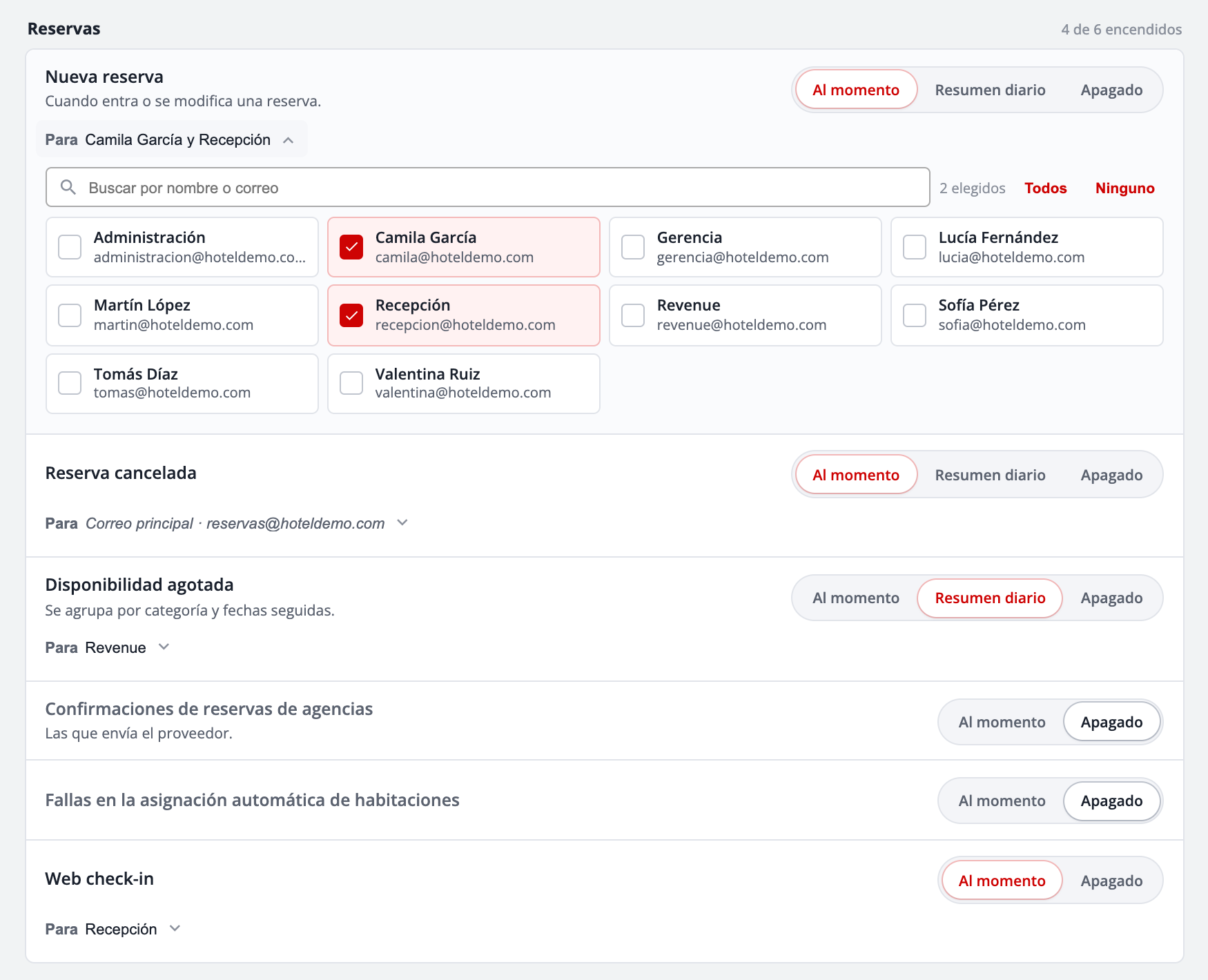Collapse the Nueva reserva recipients list

coord(289,140)
